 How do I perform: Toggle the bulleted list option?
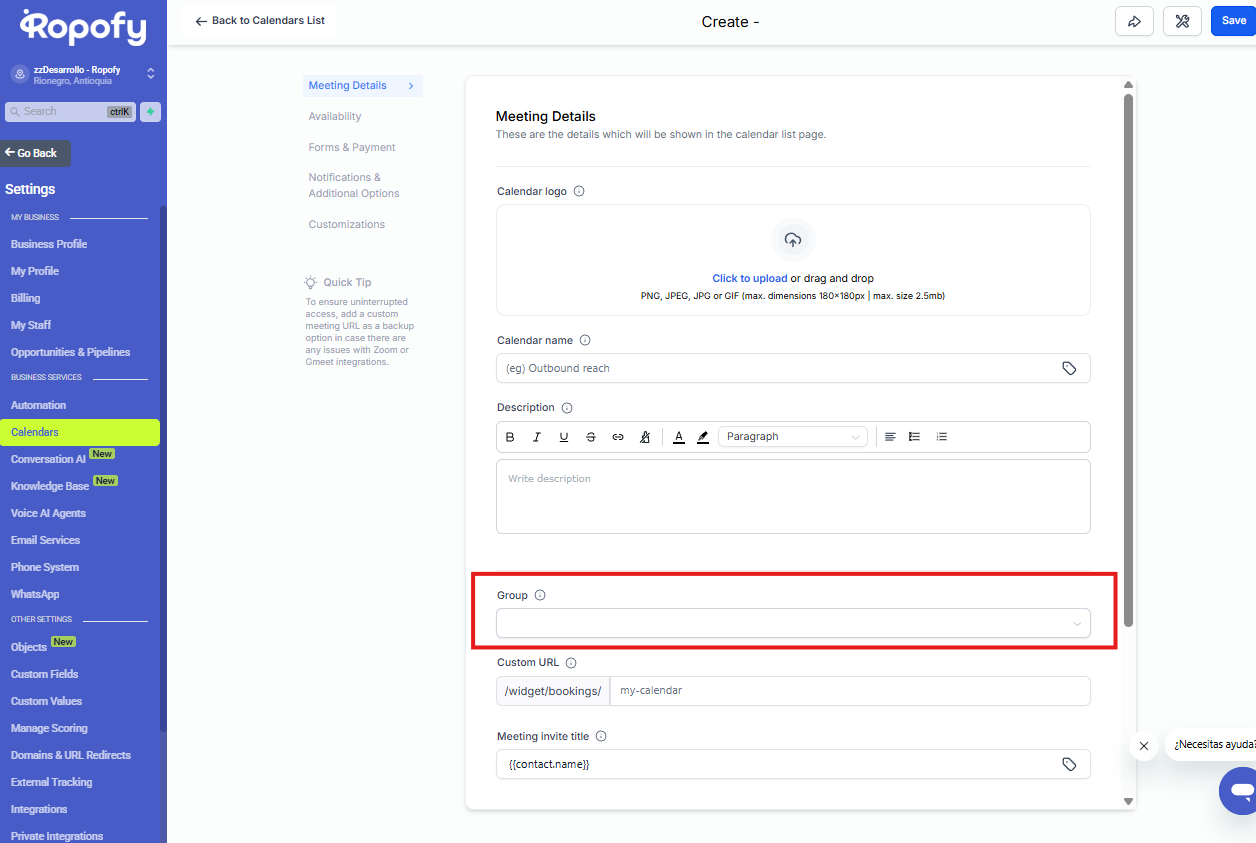tap(914, 437)
